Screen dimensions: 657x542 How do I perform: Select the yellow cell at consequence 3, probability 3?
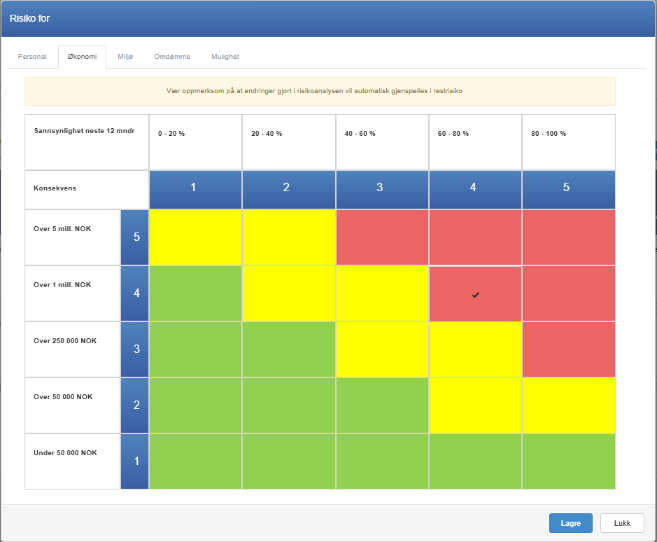[x=382, y=349]
